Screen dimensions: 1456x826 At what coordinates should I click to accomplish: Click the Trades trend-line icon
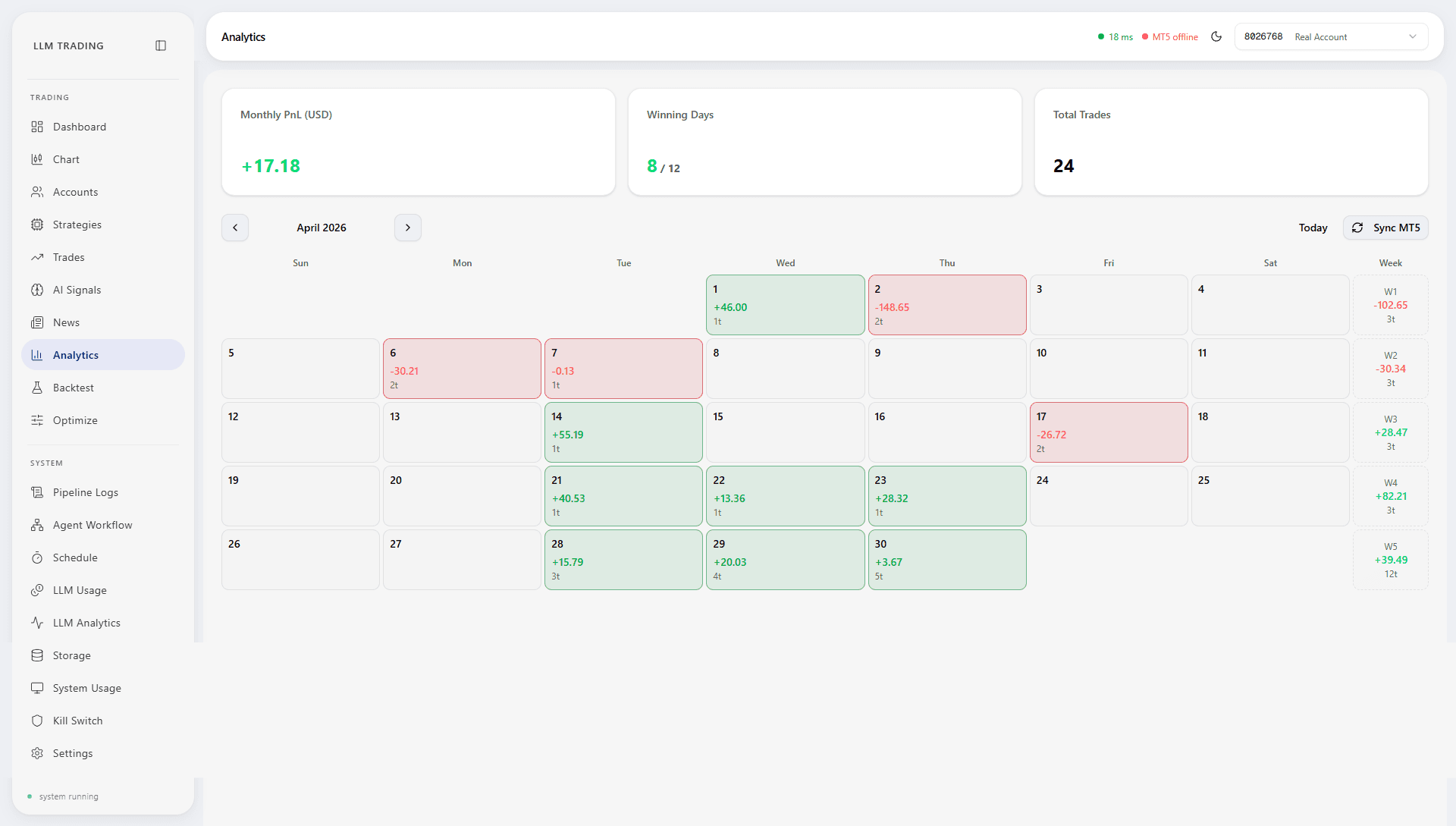pos(37,257)
